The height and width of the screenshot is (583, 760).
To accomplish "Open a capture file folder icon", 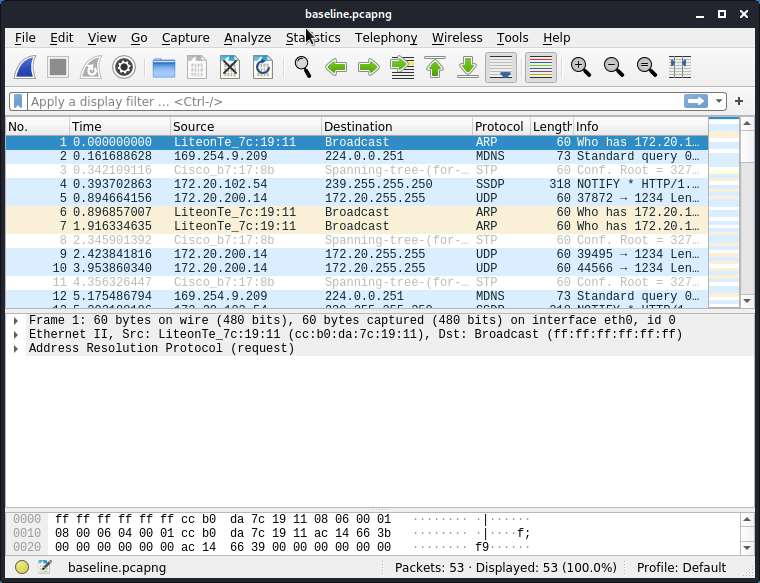I will pyautogui.click(x=164, y=67).
